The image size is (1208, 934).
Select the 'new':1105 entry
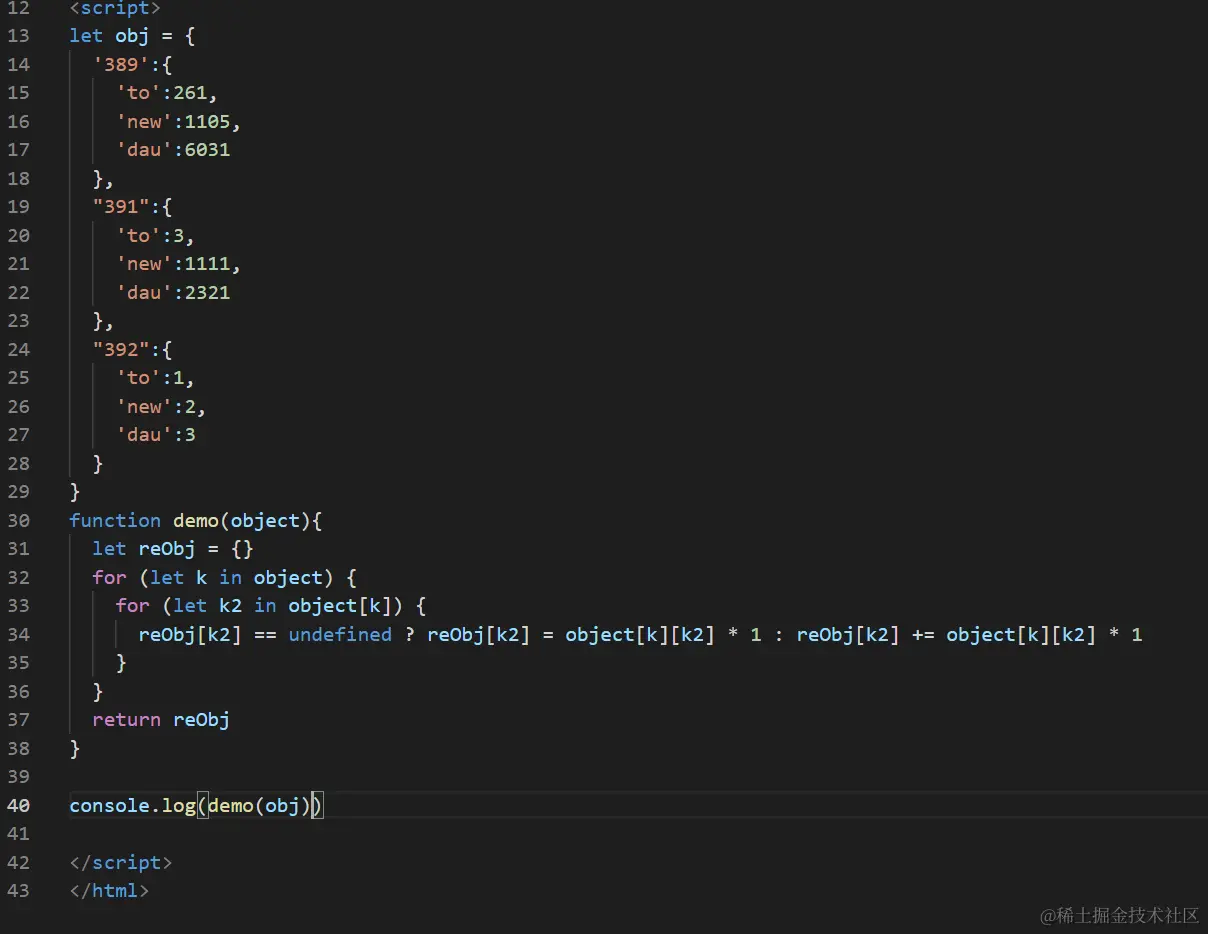(178, 121)
